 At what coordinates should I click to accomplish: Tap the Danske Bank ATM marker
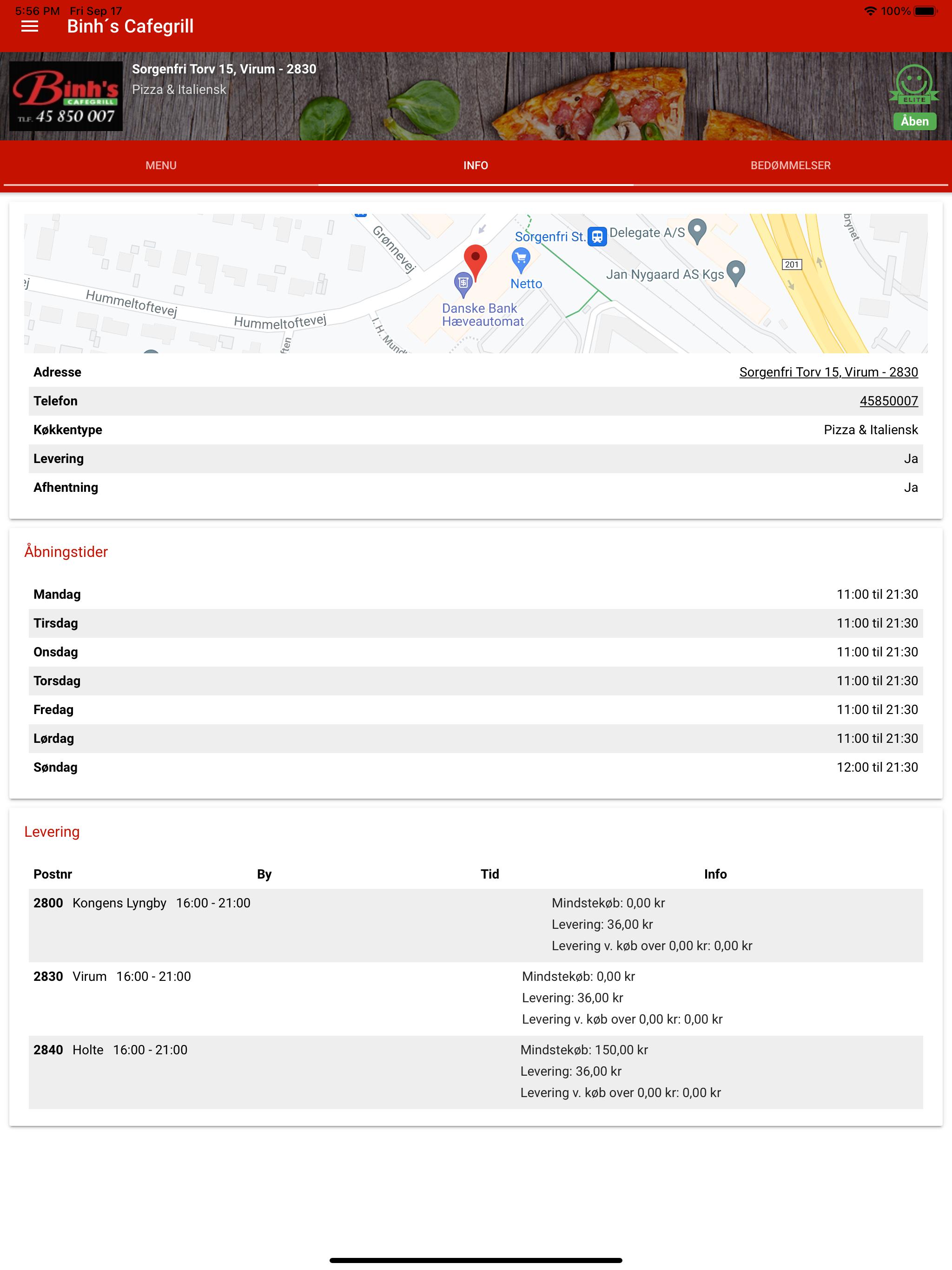point(463,285)
